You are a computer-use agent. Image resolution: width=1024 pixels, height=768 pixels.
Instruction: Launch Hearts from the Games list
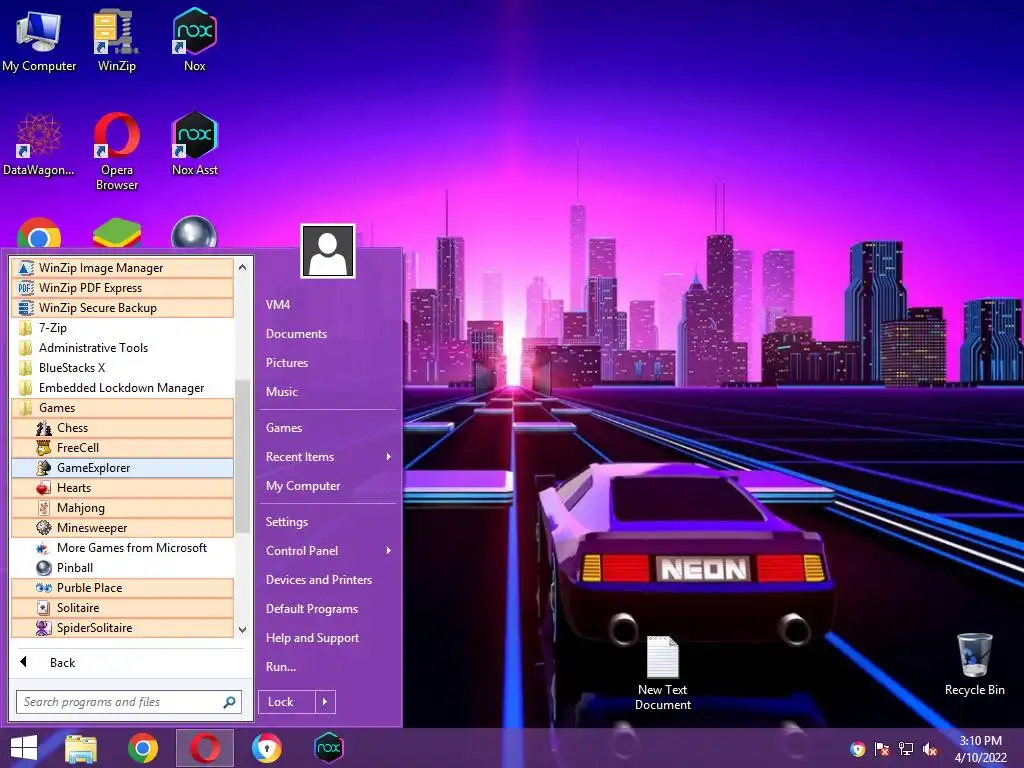[x=122, y=488]
